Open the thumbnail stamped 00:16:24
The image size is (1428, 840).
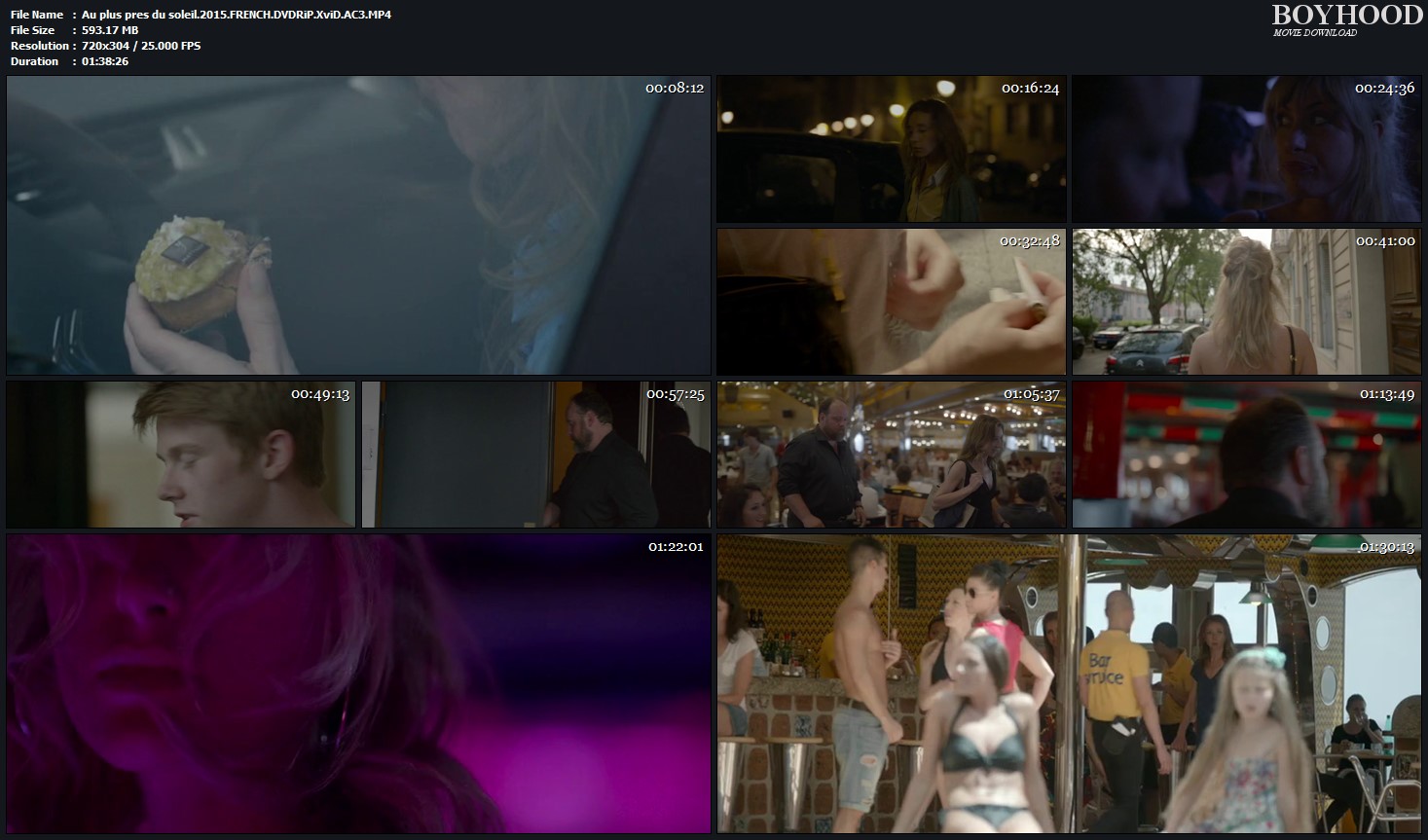tap(892, 150)
